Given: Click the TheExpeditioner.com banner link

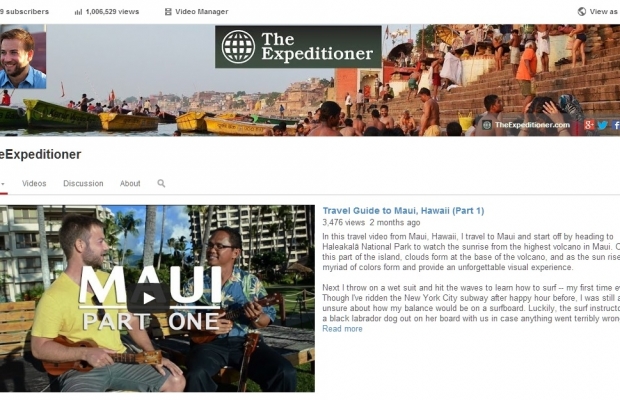Looking at the screenshot, I should [x=532, y=125].
